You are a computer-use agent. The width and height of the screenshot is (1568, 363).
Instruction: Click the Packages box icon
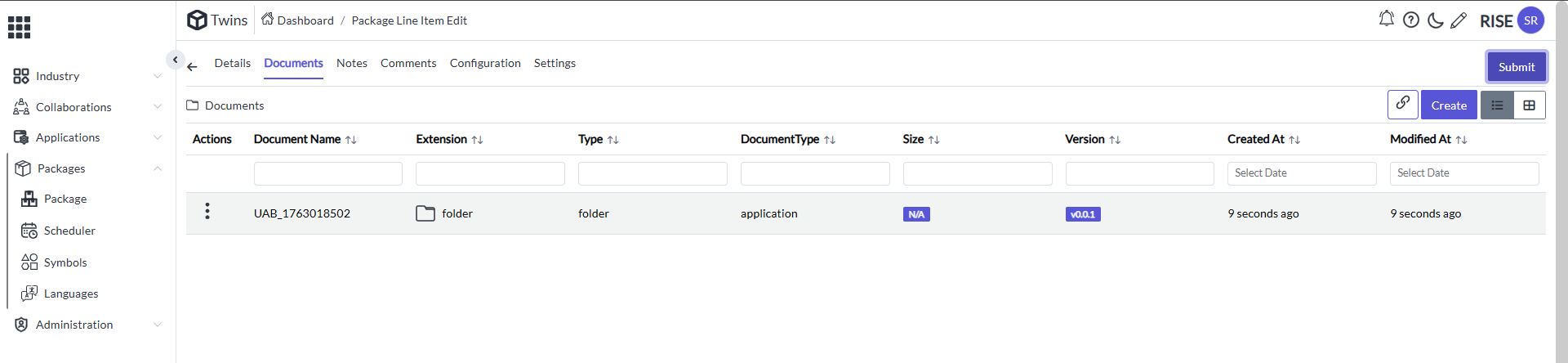click(23, 168)
